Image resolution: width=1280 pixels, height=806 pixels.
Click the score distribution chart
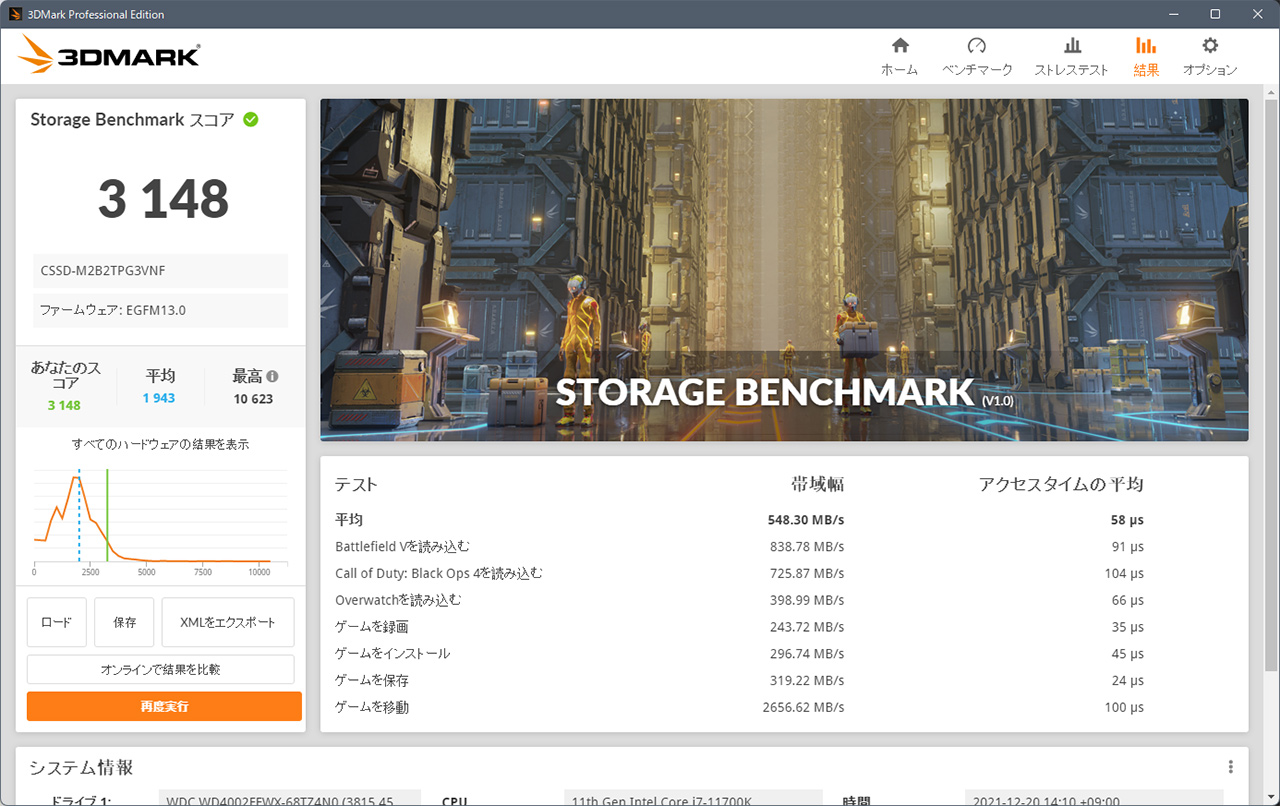pyautogui.click(x=152, y=521)
